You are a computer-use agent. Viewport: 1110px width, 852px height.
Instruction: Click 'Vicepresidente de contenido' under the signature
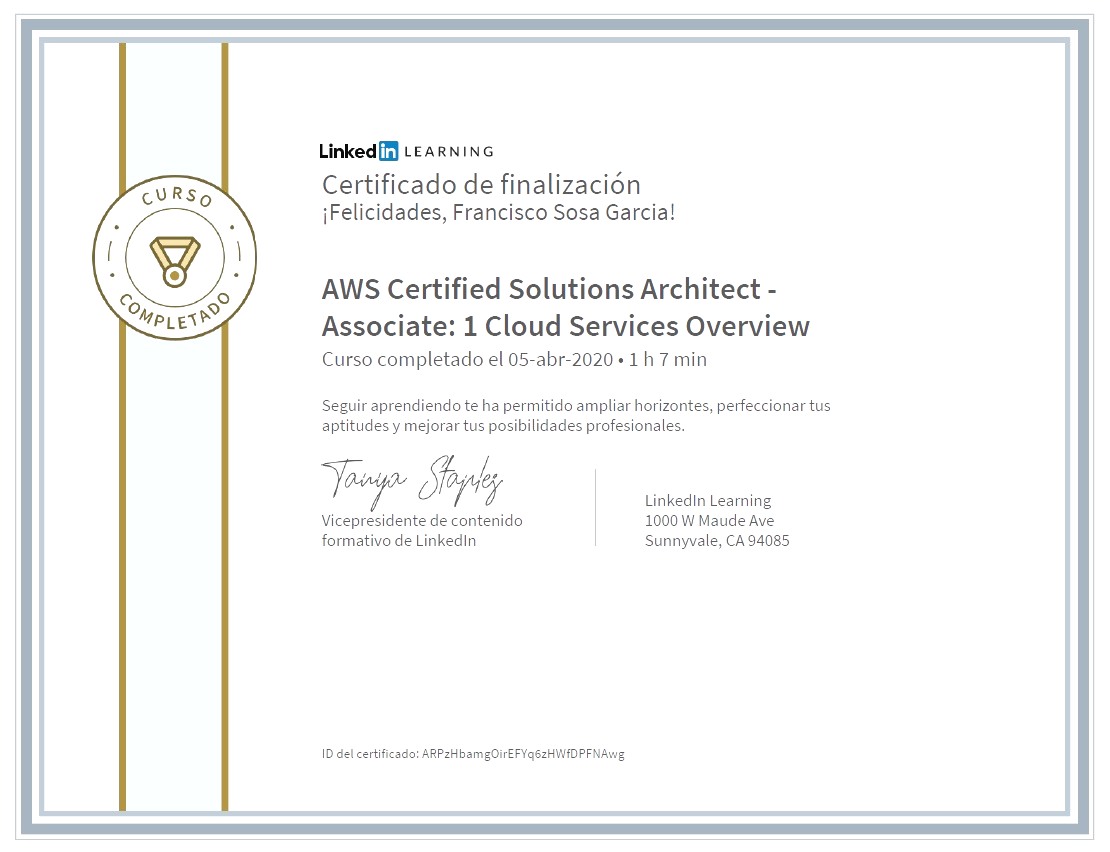click(x=422, y=520)
